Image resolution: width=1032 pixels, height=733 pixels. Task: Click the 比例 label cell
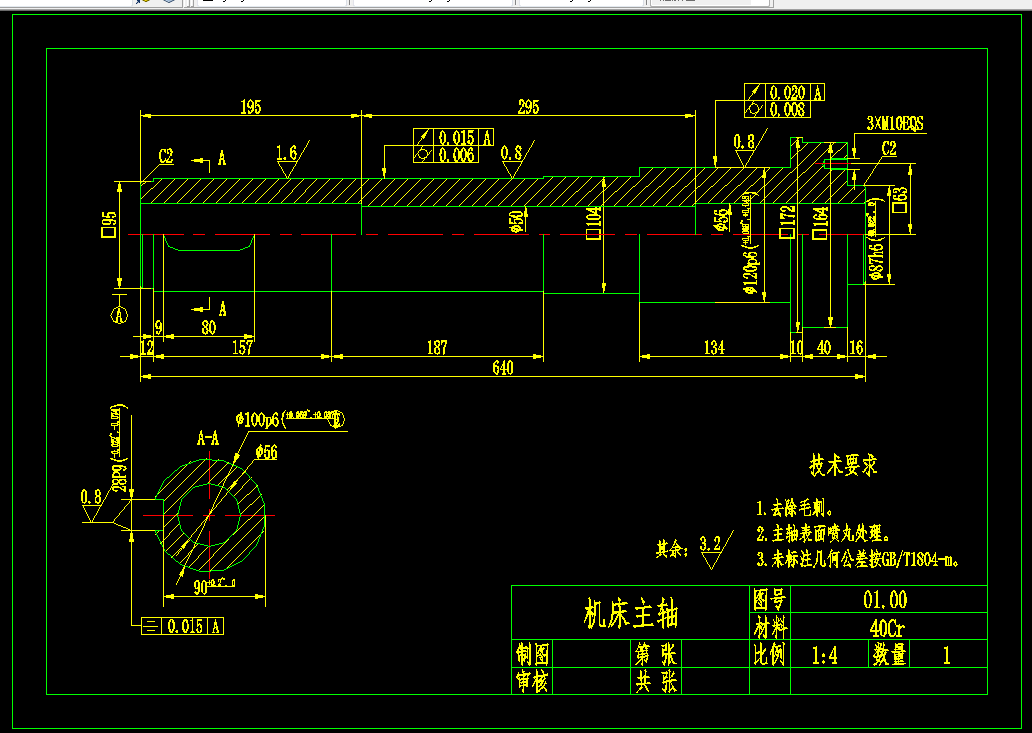coord(769,655)
